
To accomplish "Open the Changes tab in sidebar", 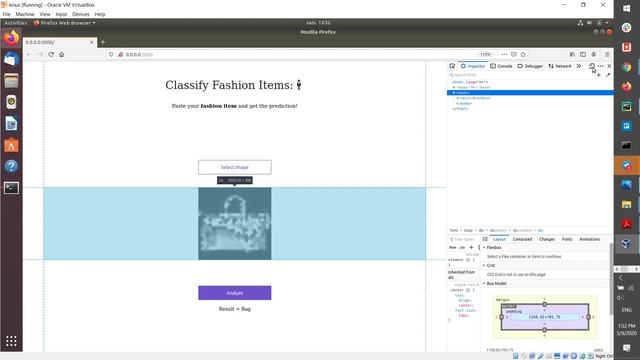I will [x=547, y=239].
